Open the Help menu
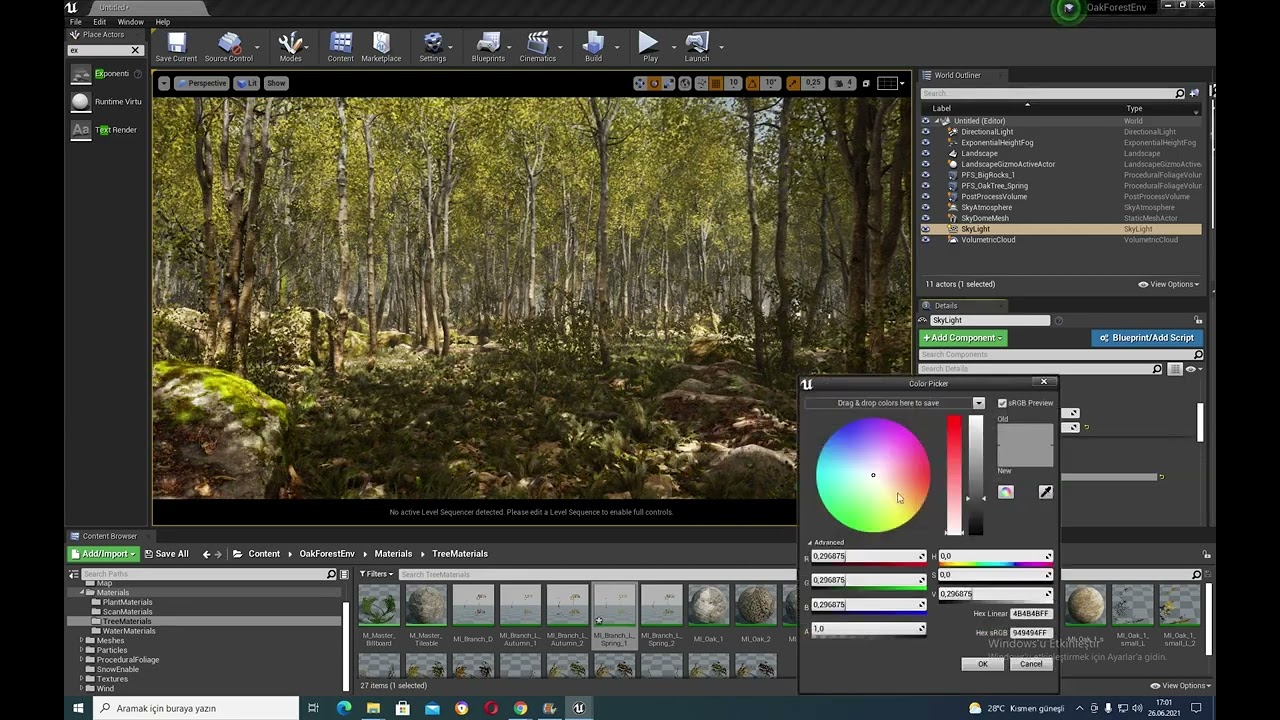Viewport: 1280px width, 720px height. [163, 22]
